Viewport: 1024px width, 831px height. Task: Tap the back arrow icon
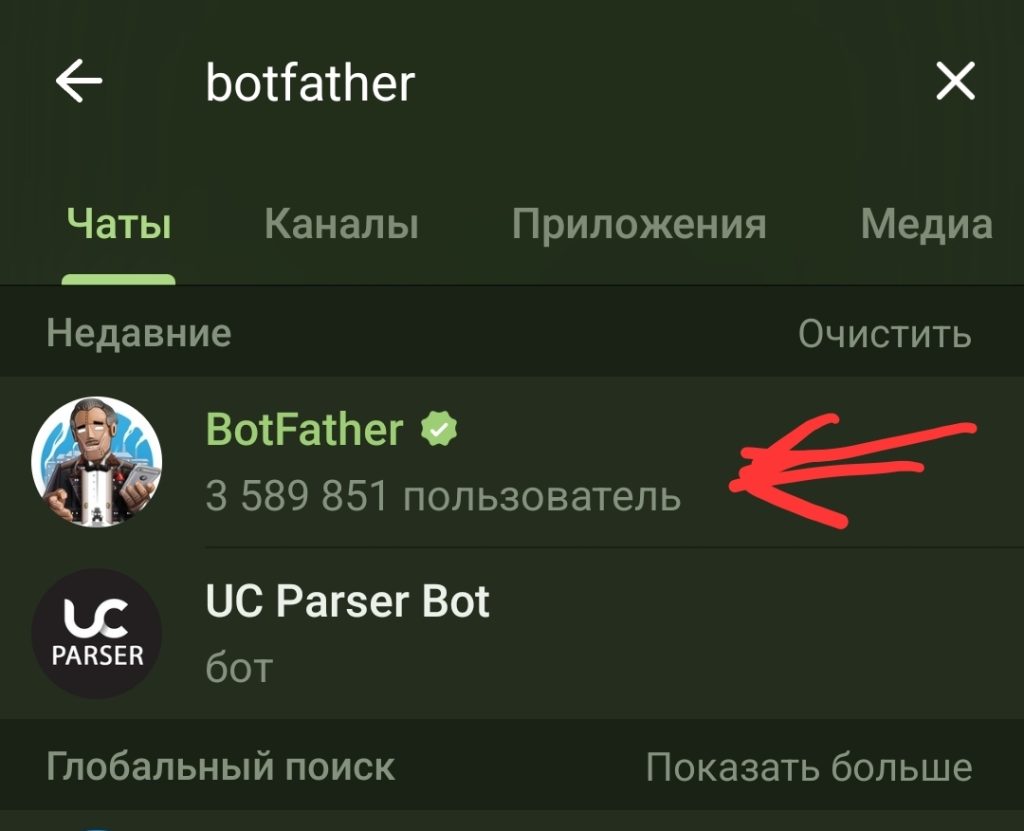point(79,81)
